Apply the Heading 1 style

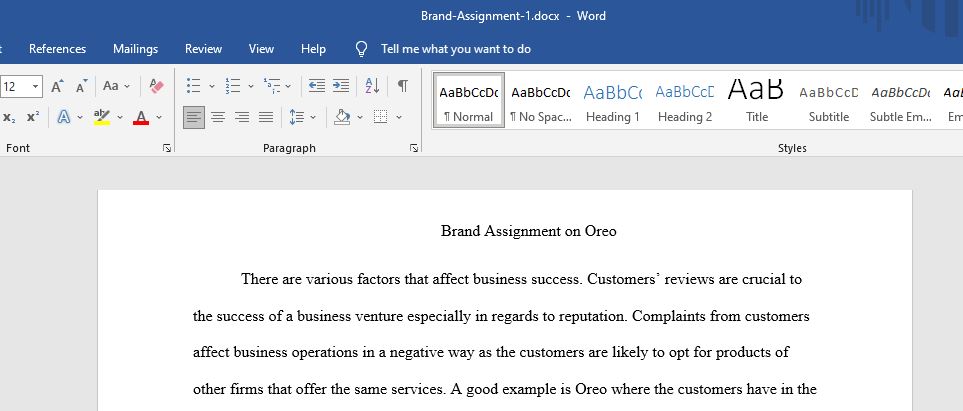(x=612, y=101)
